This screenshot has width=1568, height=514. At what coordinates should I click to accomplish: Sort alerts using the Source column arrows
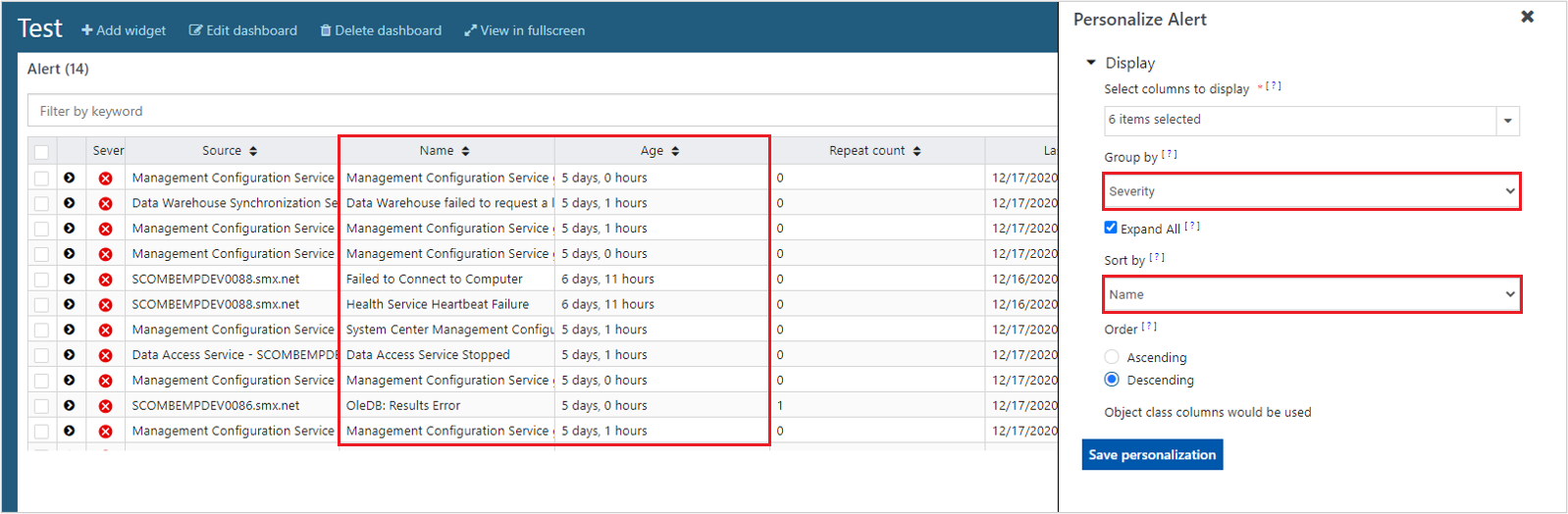[x=253, y=151]
